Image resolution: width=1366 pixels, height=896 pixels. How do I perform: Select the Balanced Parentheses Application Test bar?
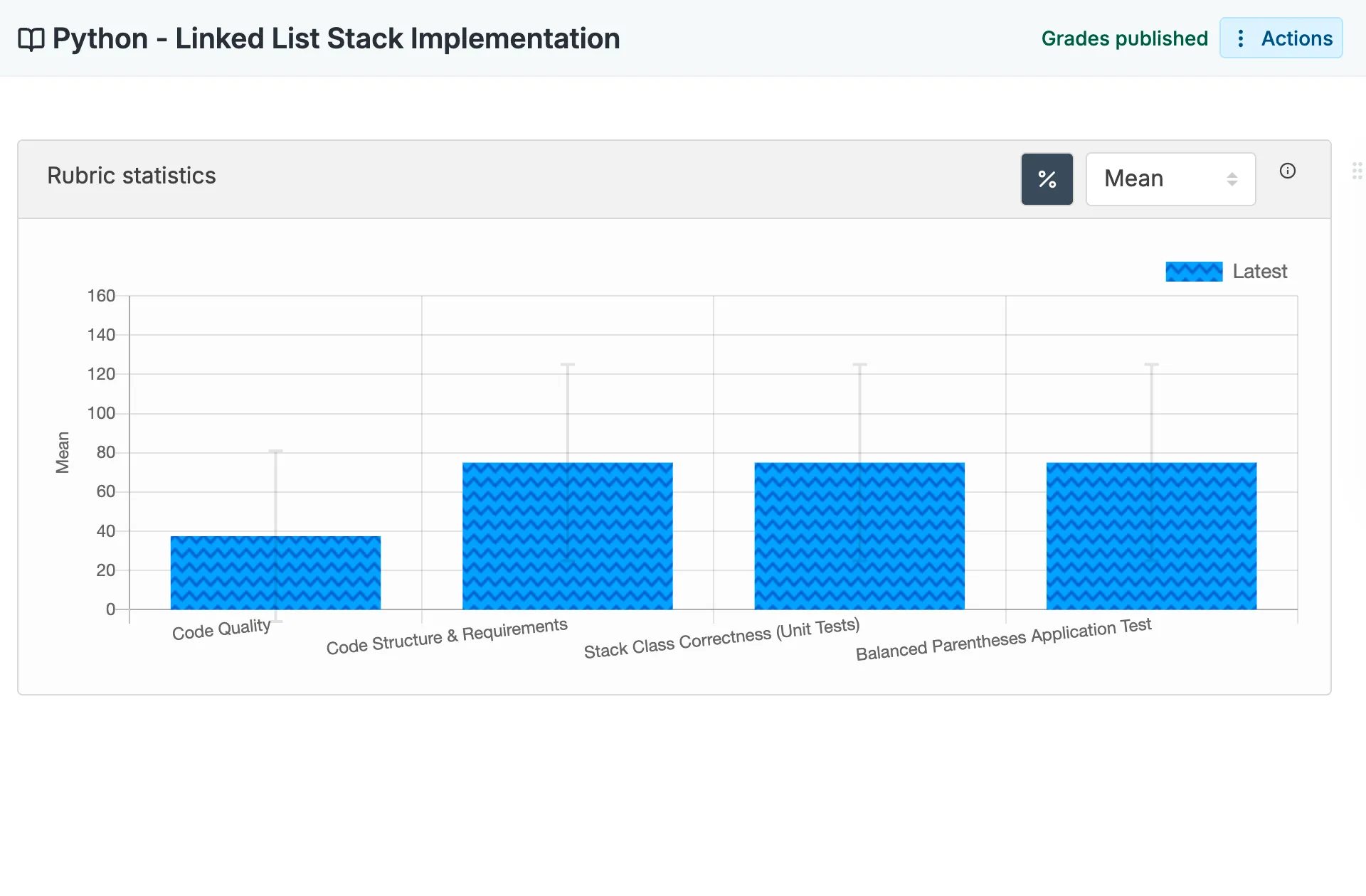(x=1150, y=533)
